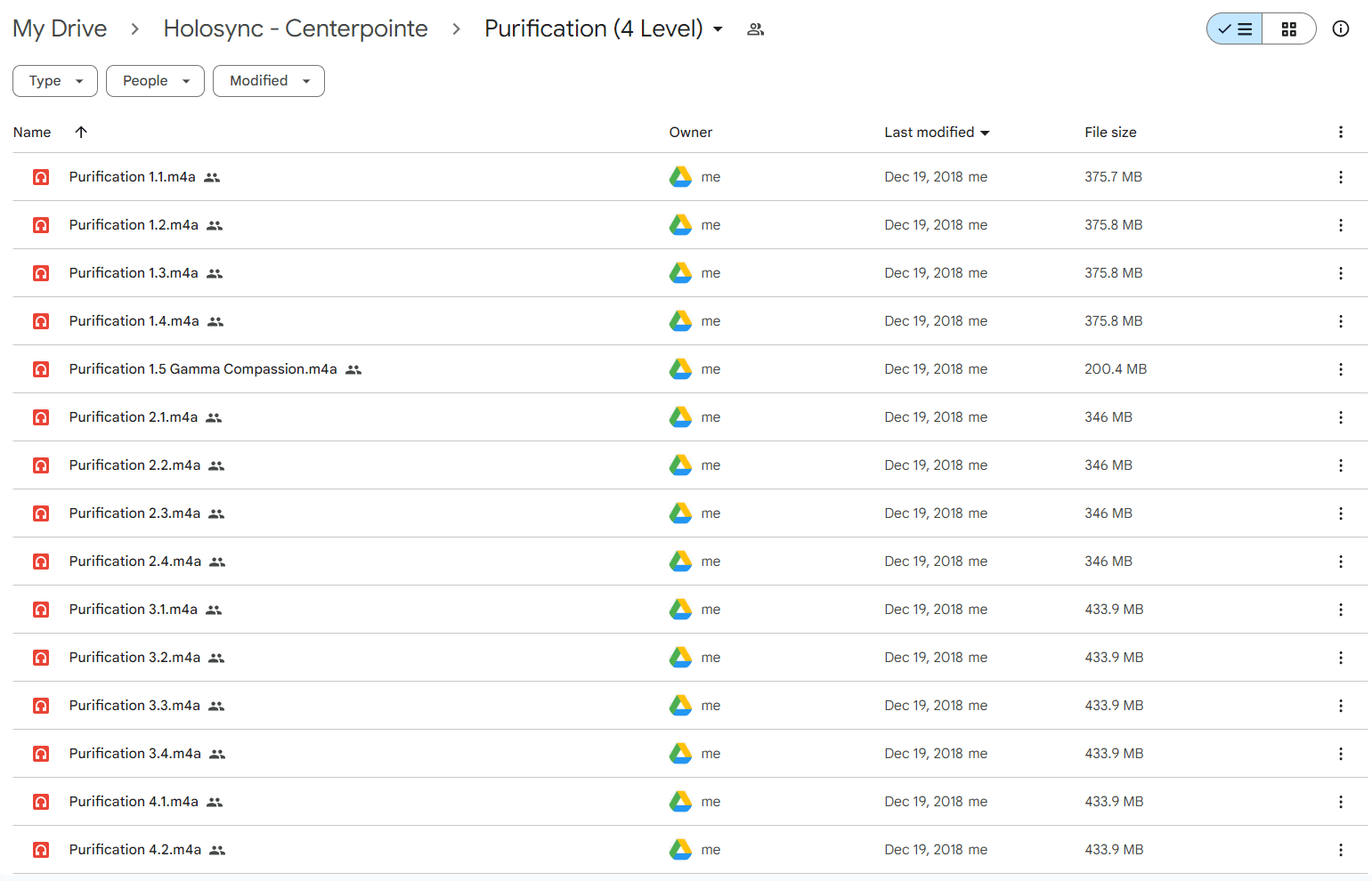Screen dimensions: 1372x881
Task: Open More actions for Purification 3.2.m4a
Action: (1340, 658)
